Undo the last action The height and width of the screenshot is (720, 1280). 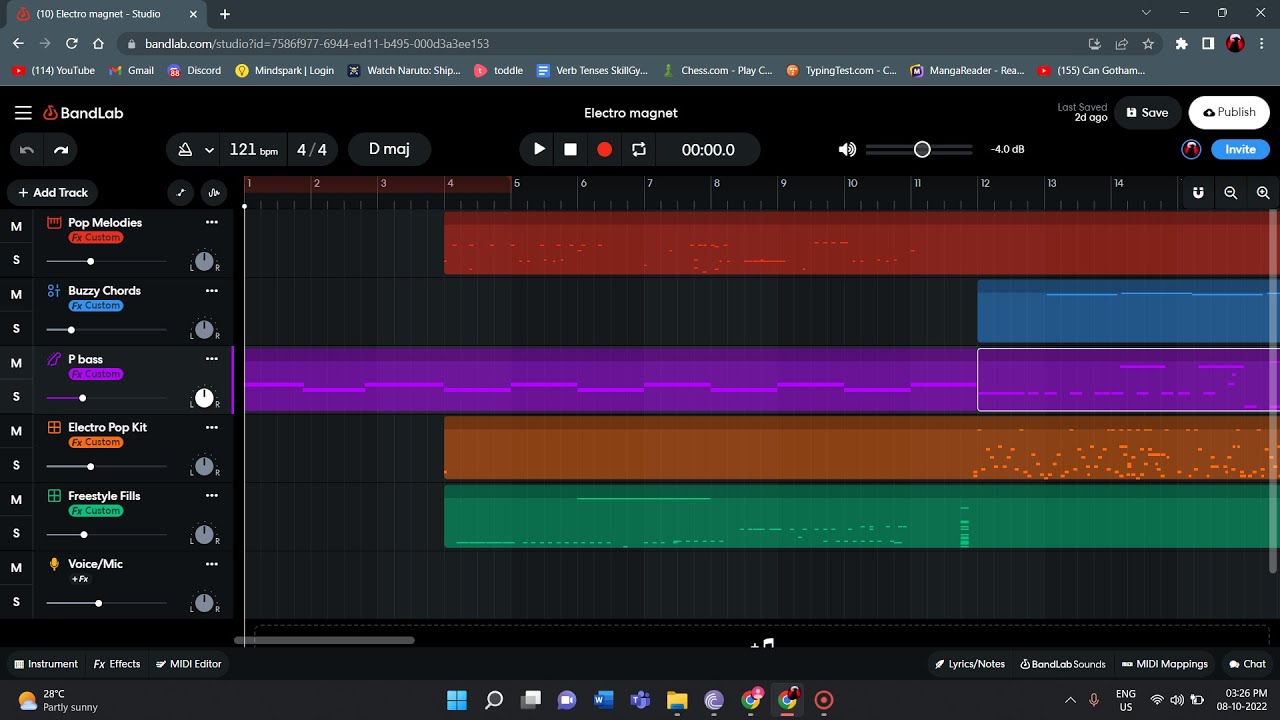pyautogui.click(x=27, y=150)
